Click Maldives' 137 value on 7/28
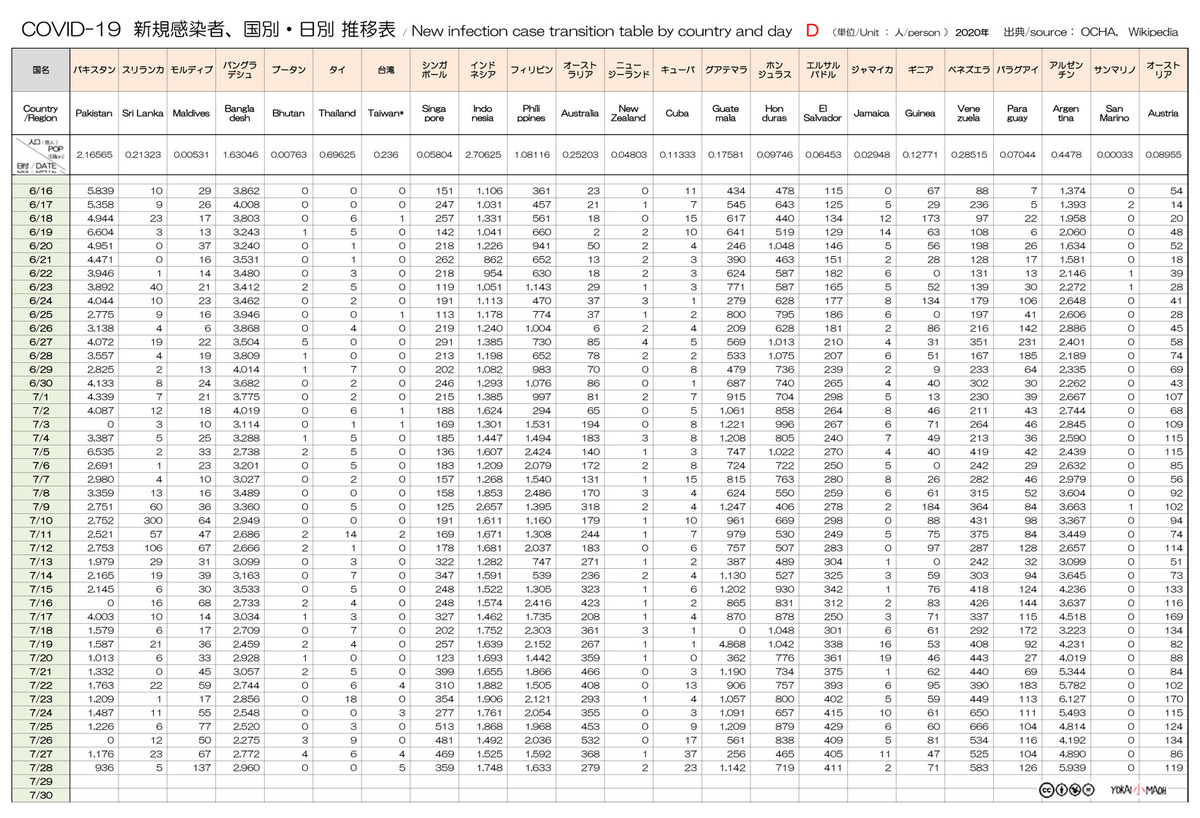1200x818 pixels. coord(201,768)
